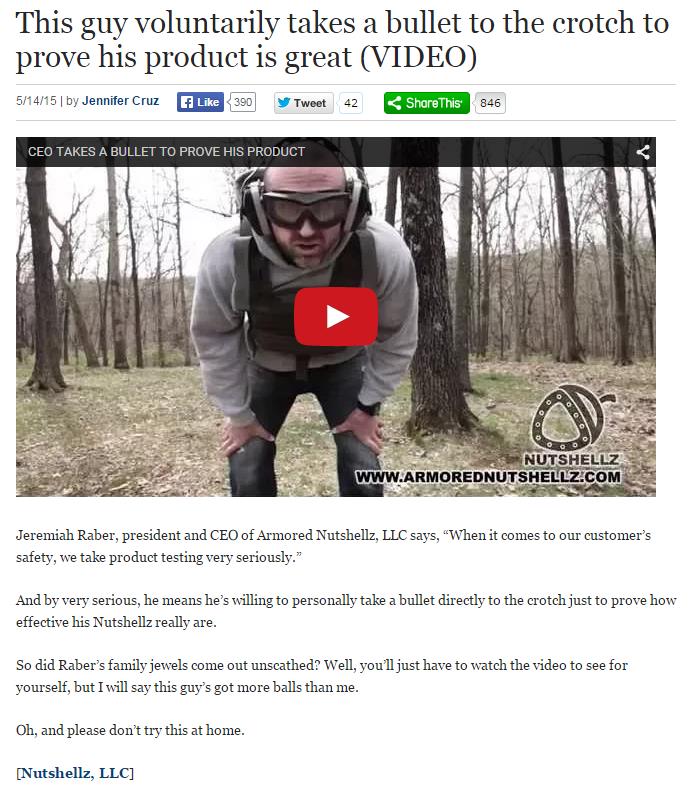Click the Facebook Like button
The height and width of the screenshot is (791, 690).
tap(200, 102)
